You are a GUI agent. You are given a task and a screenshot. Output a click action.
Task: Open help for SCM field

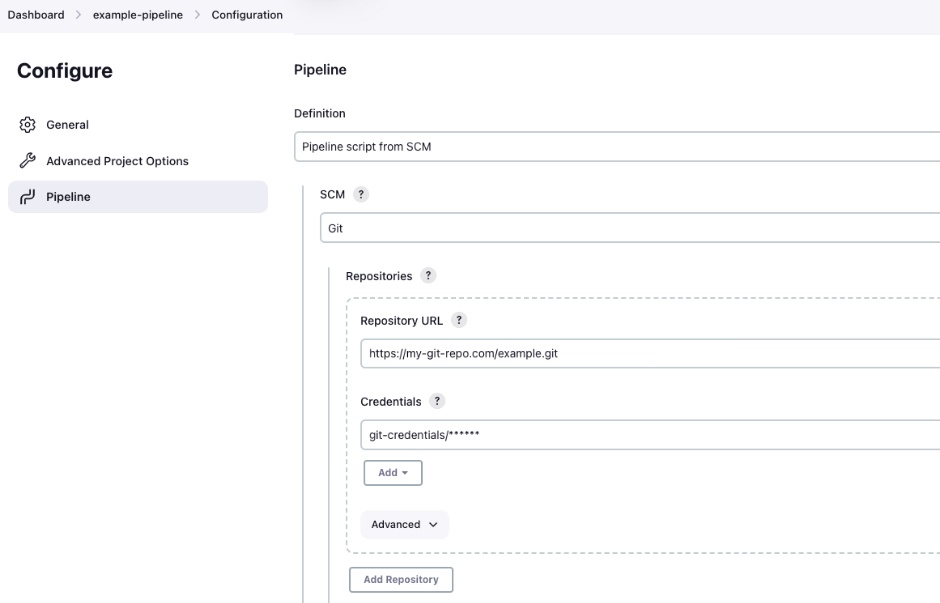pyautogui.click(x=361, y=194)
